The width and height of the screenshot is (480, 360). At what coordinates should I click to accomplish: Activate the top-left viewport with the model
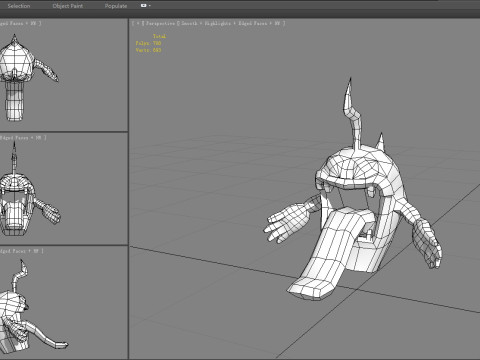(63, 75)
